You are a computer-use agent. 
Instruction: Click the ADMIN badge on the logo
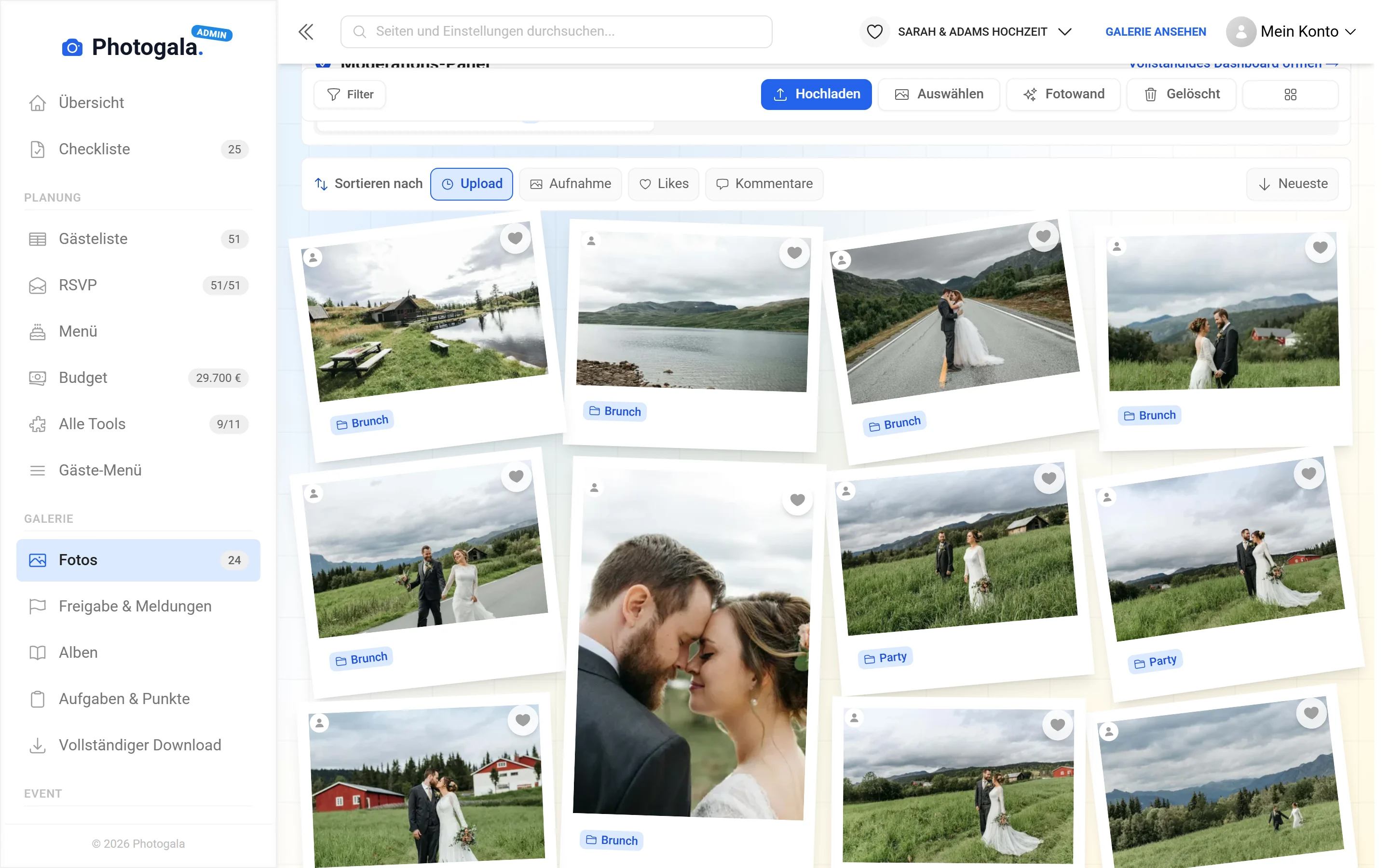pyautogui.click(x=212, y=33)
